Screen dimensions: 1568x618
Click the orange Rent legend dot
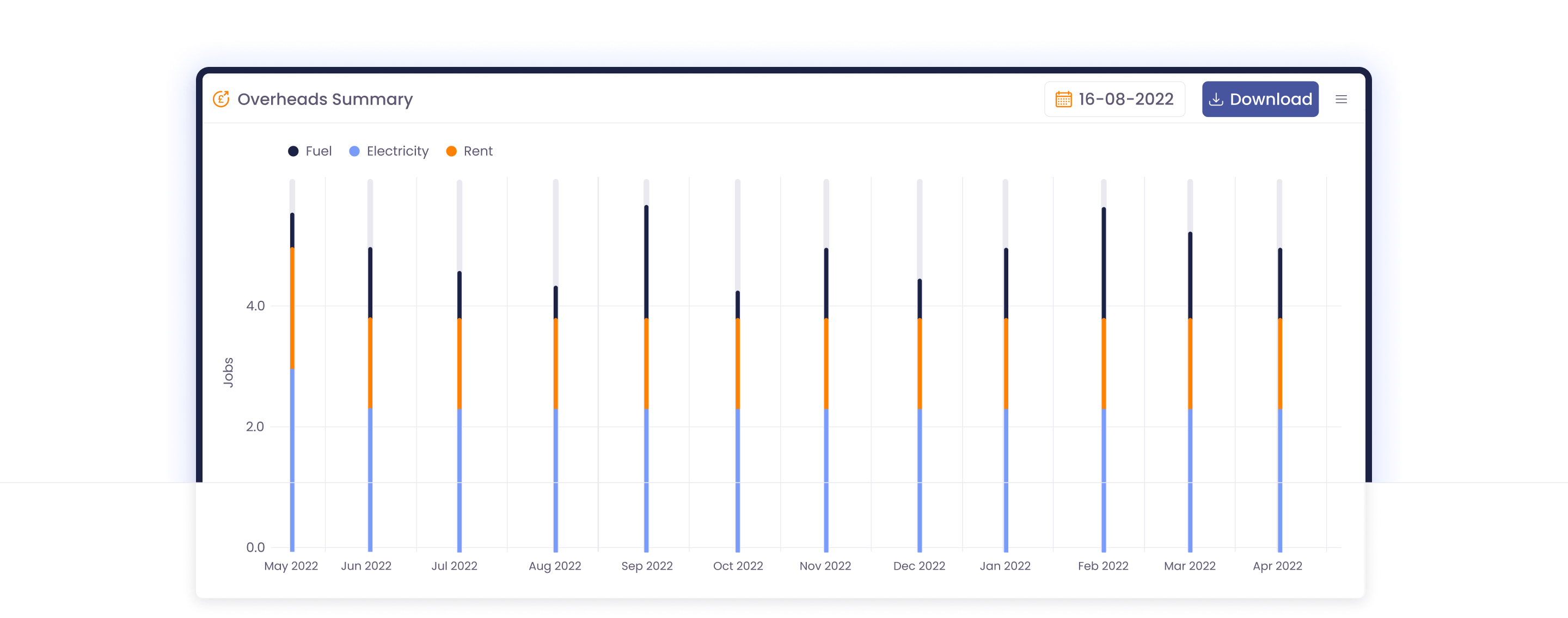pos(451,151)
